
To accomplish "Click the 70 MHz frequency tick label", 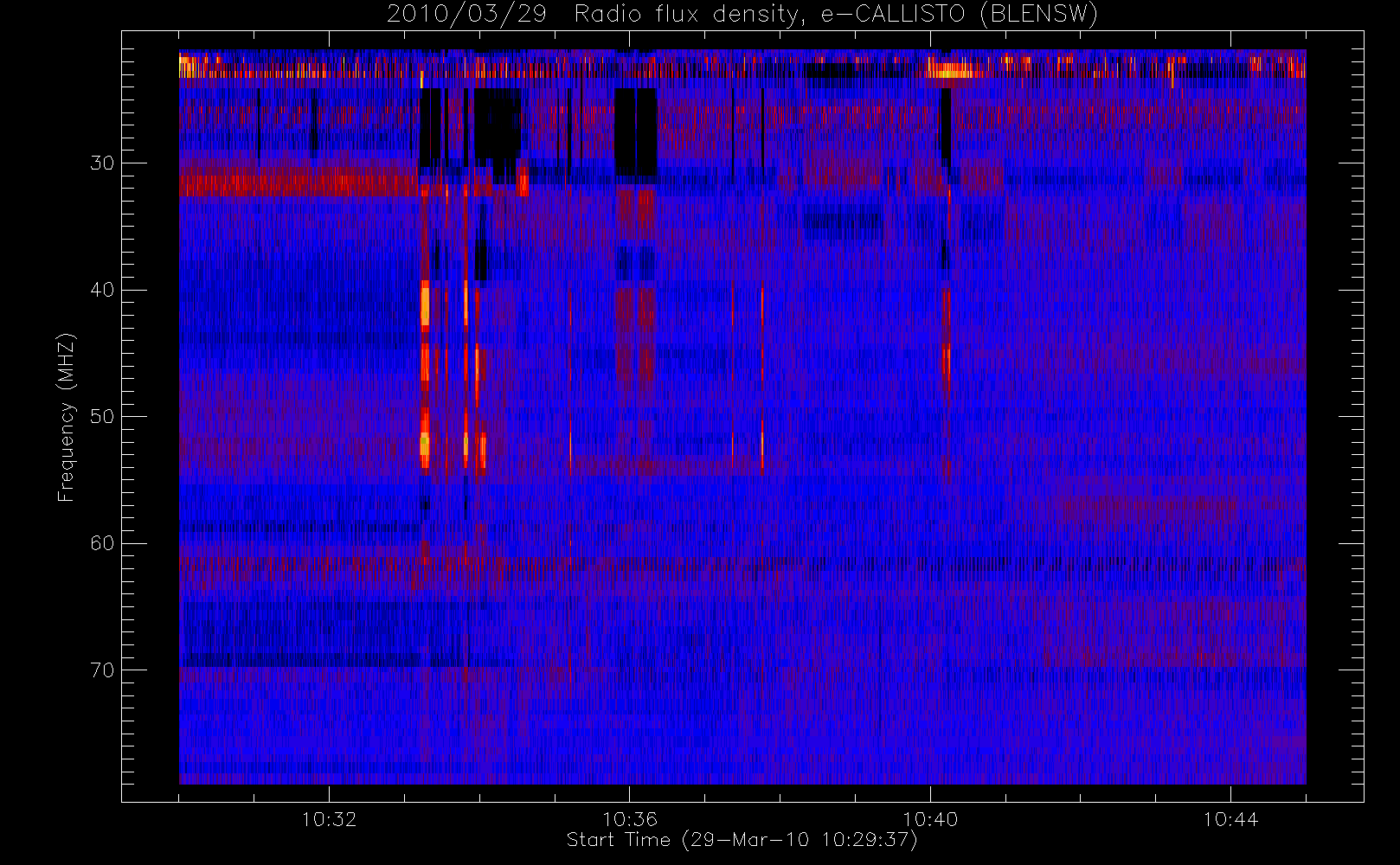I will [x=102, y=670].
